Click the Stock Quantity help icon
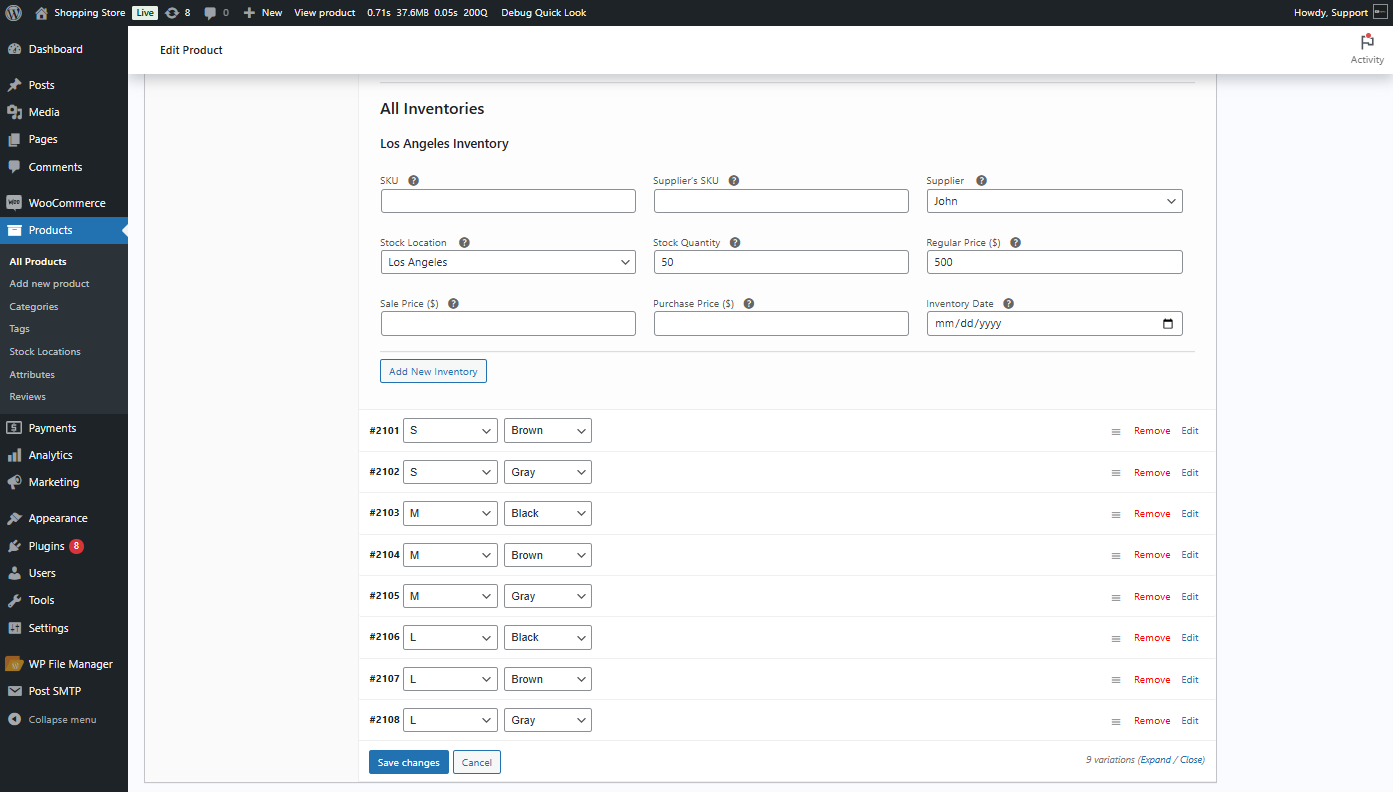Image resolution: width=1393 pixels, height=792 pixels. click(x=735, y=243)
